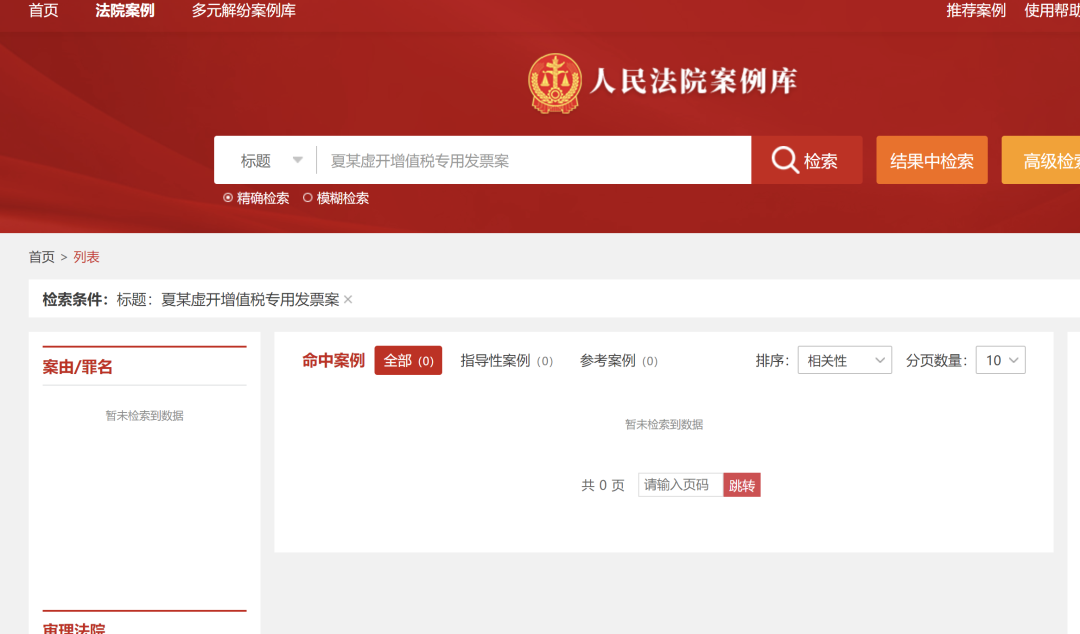Select the 模糊检索 radio option
Viewport: 1080px width, 634px height.
click(308, 198)
